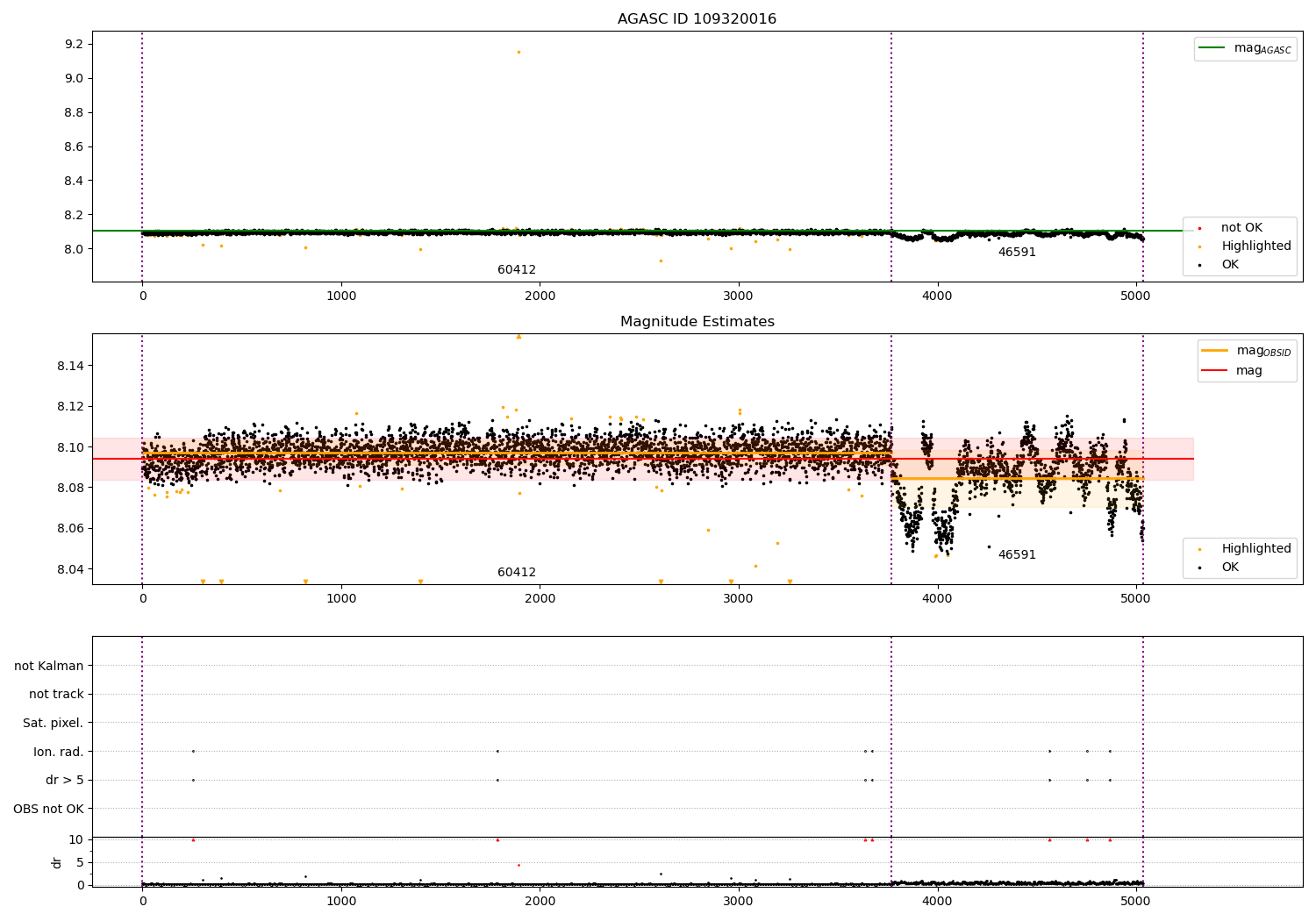The height and width of the screenshot is (921, 1316).
Task: Click the red 'mag' legend line sample
Action: coord(1214,370)
